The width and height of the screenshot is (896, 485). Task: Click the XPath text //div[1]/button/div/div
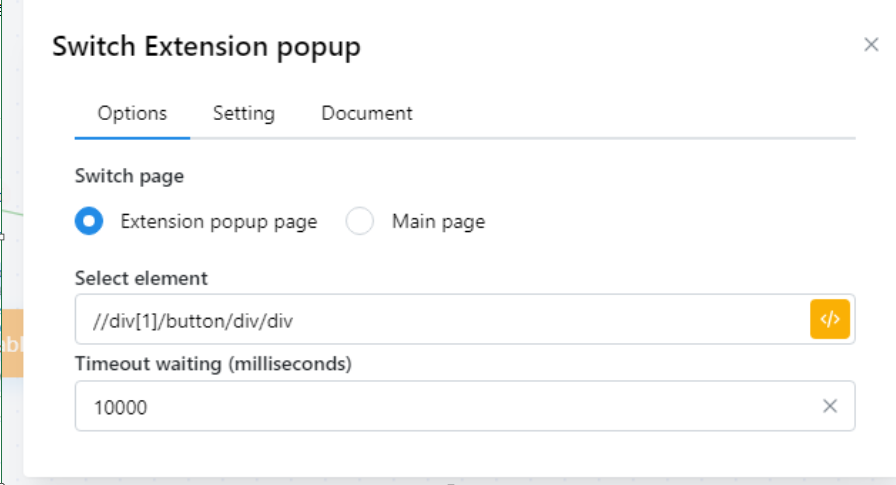click(193, 320)
